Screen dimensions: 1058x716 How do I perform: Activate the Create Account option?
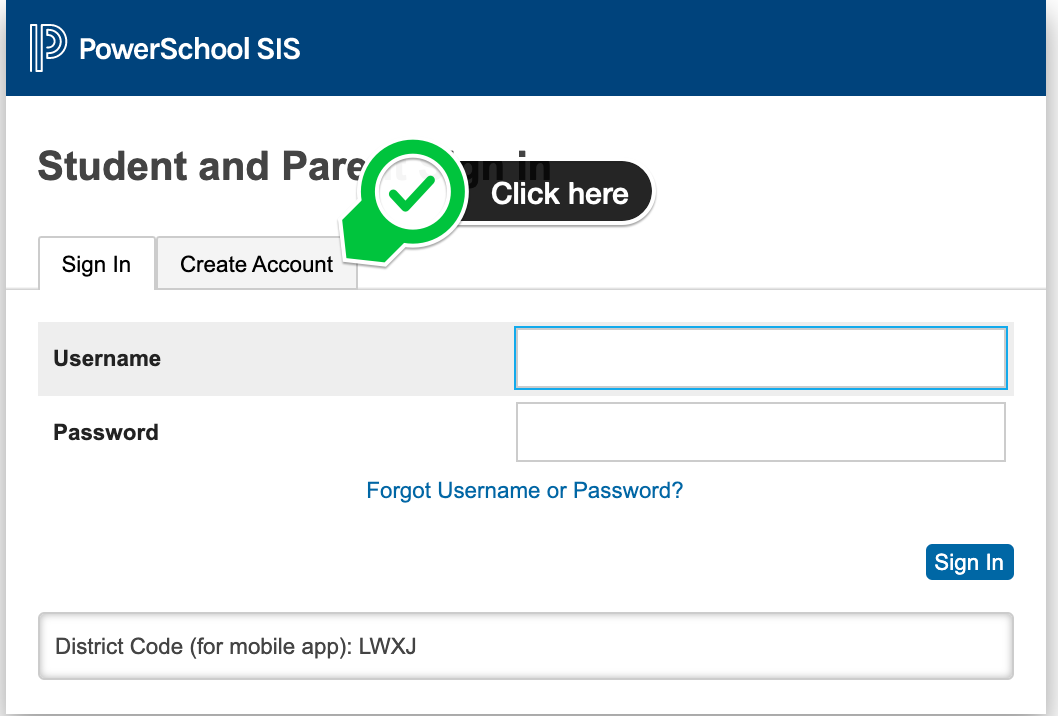pos(256,263)
